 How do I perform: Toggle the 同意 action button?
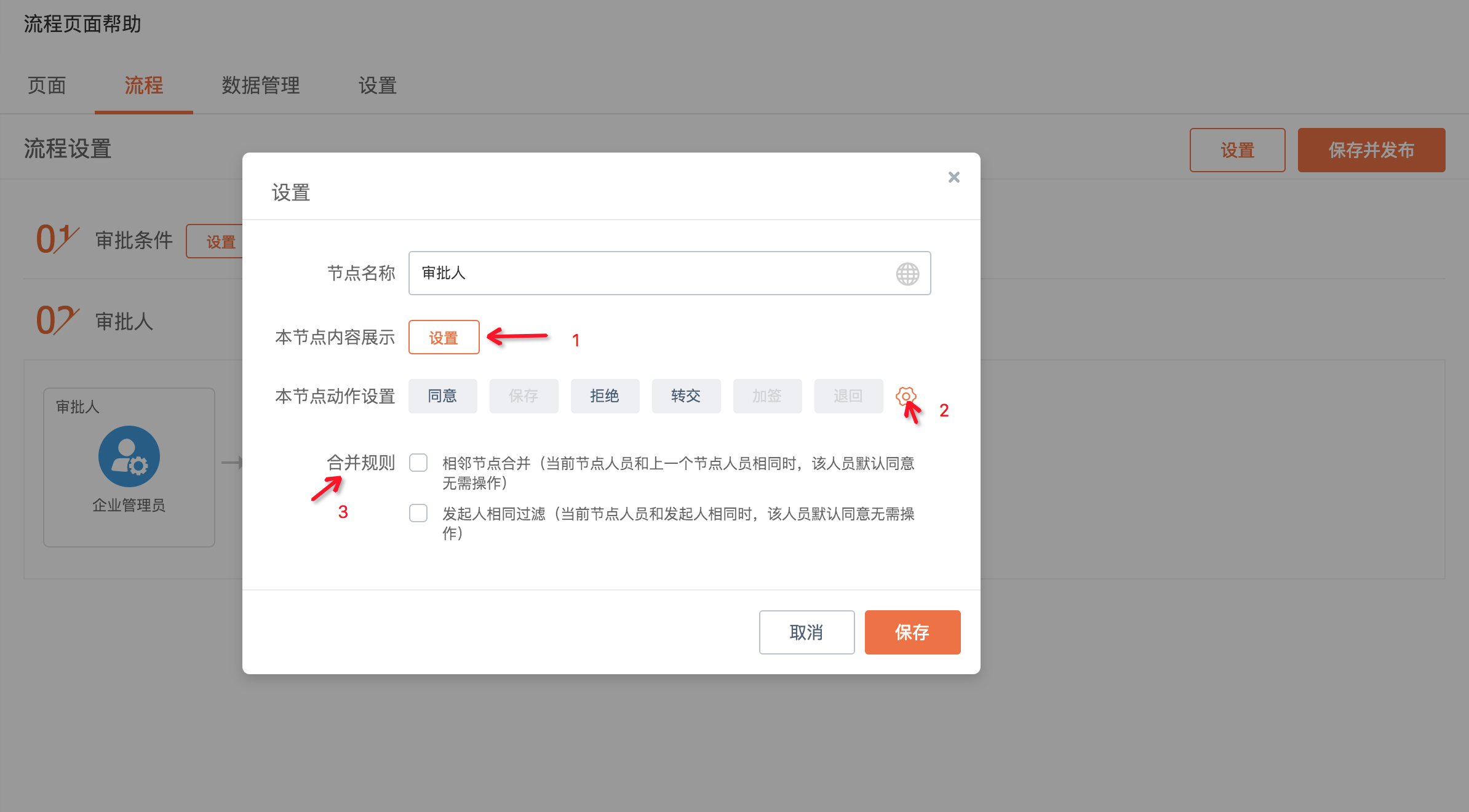442,396
